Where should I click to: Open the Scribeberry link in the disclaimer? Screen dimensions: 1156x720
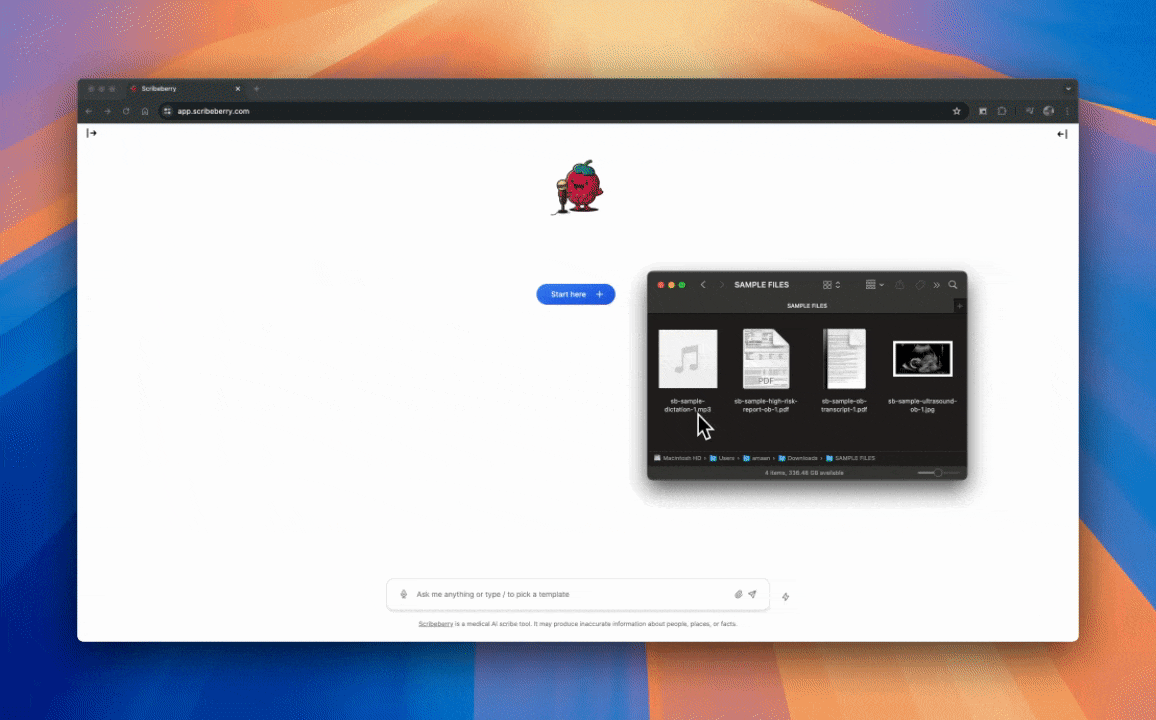436,623
